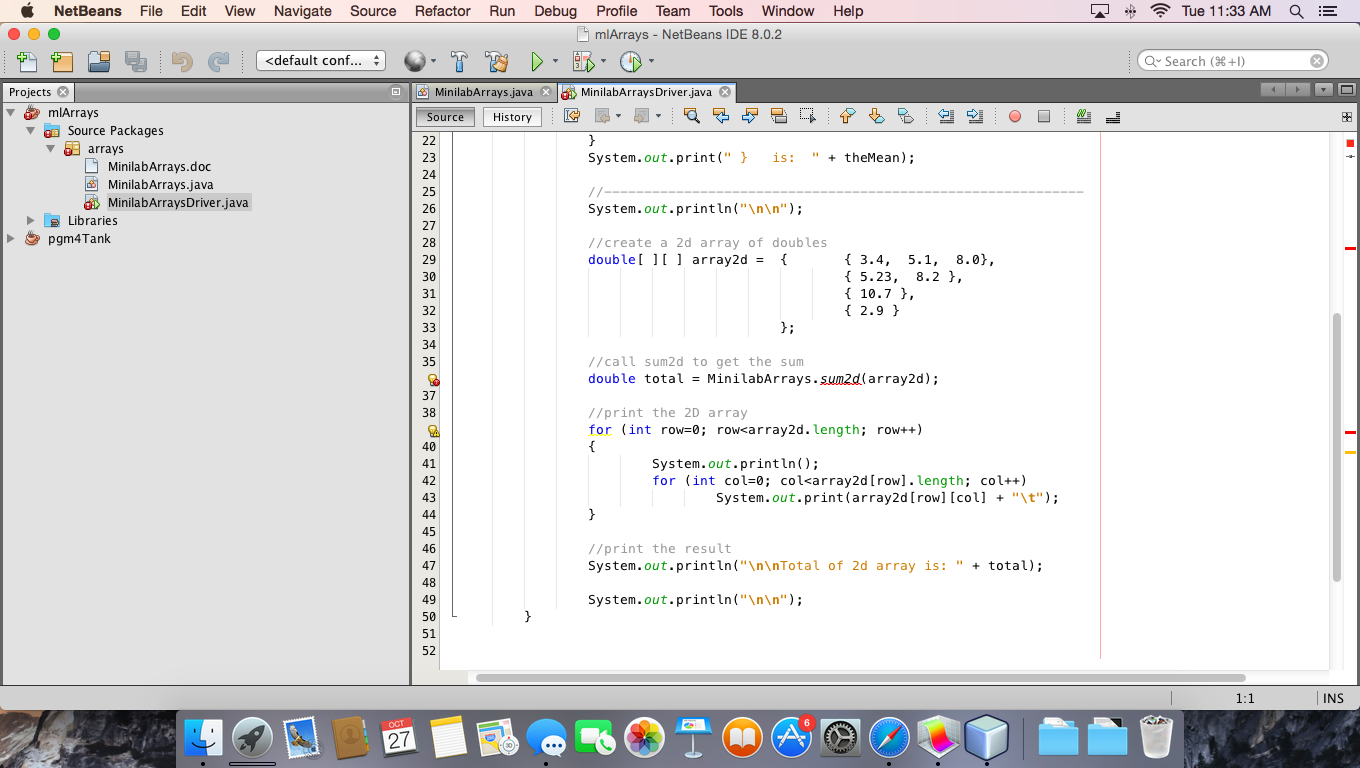
Task: Toggle the rectangular selection mode
Action: click(x=808, y=116)
